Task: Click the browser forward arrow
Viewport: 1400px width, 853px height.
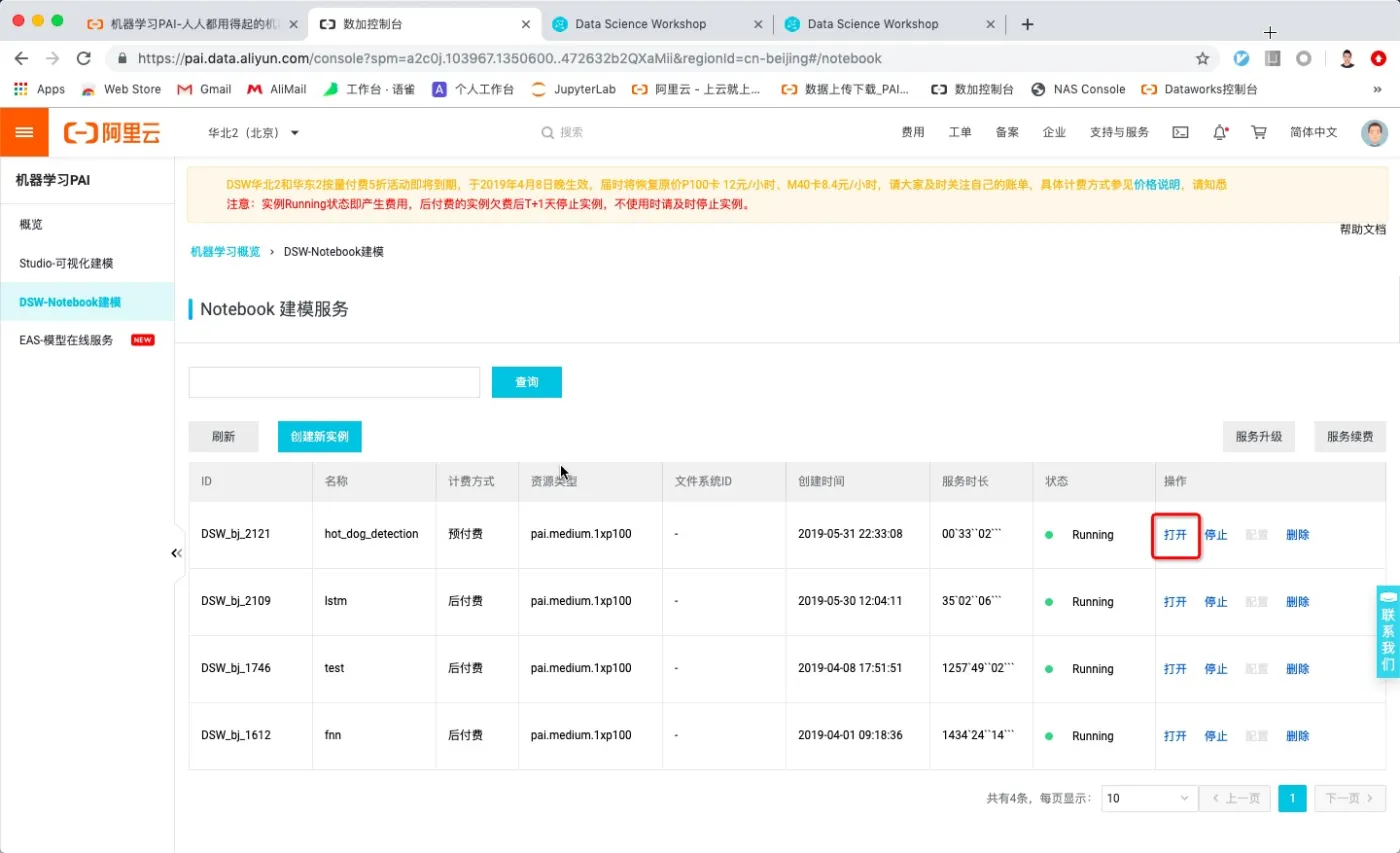Action: point(52,58)
